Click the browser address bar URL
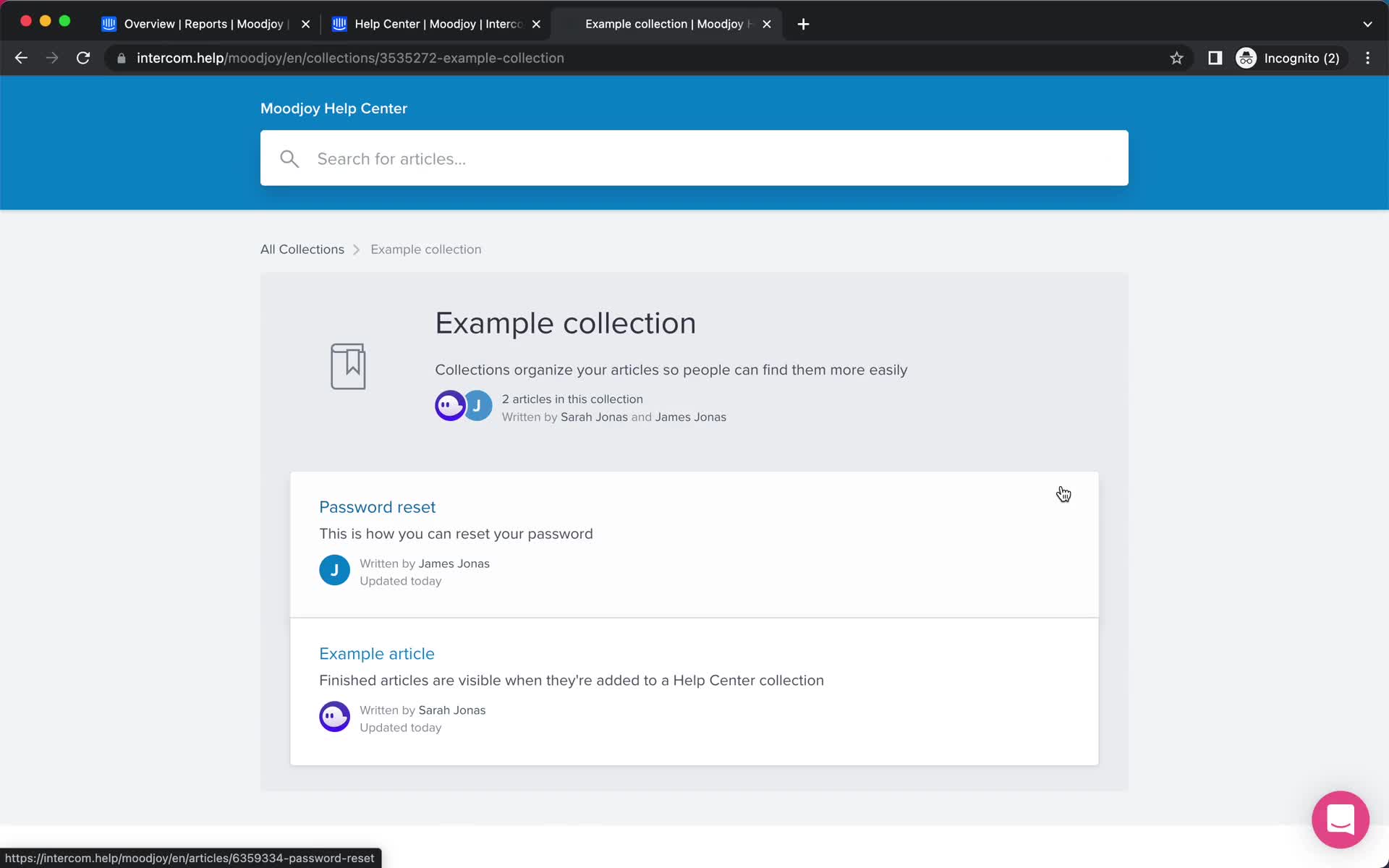The height and width of the screenshot is (868, 1389). [x=350, y=58]
